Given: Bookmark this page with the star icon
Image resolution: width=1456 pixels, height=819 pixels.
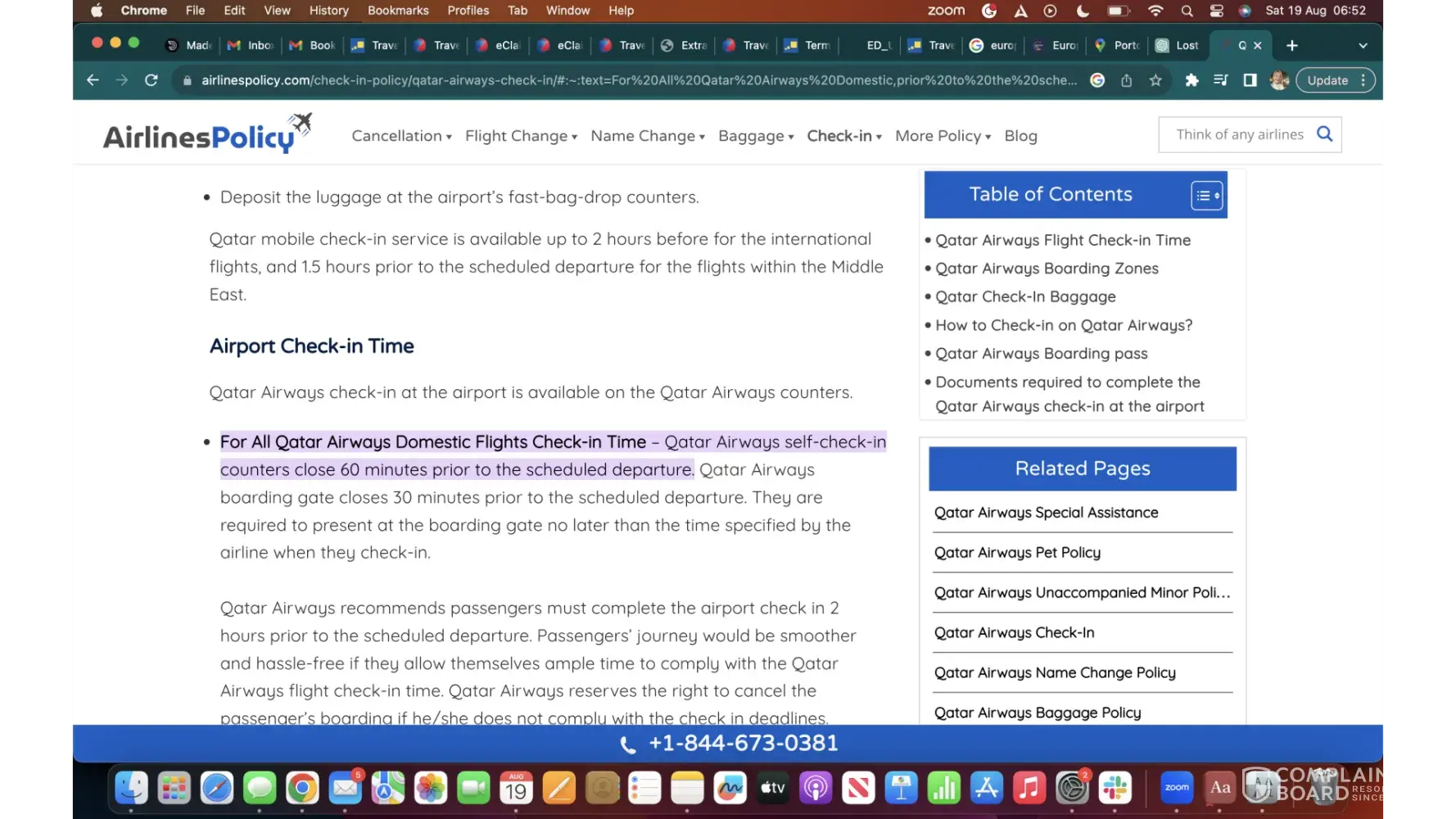Looking at the screenshot, I should (1155, 80).
